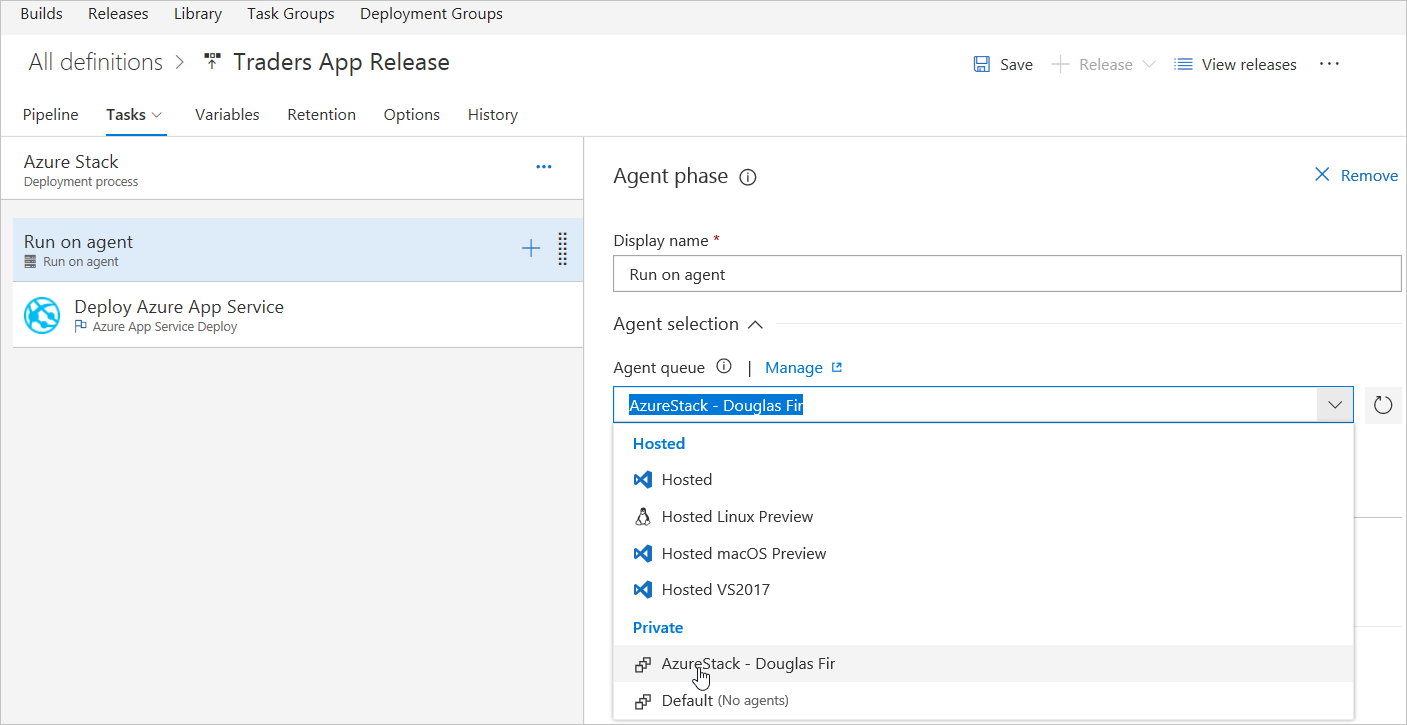Click the Agent phase info icon
This screenshot has width=1407, height=725.
(x=747, y=177)
